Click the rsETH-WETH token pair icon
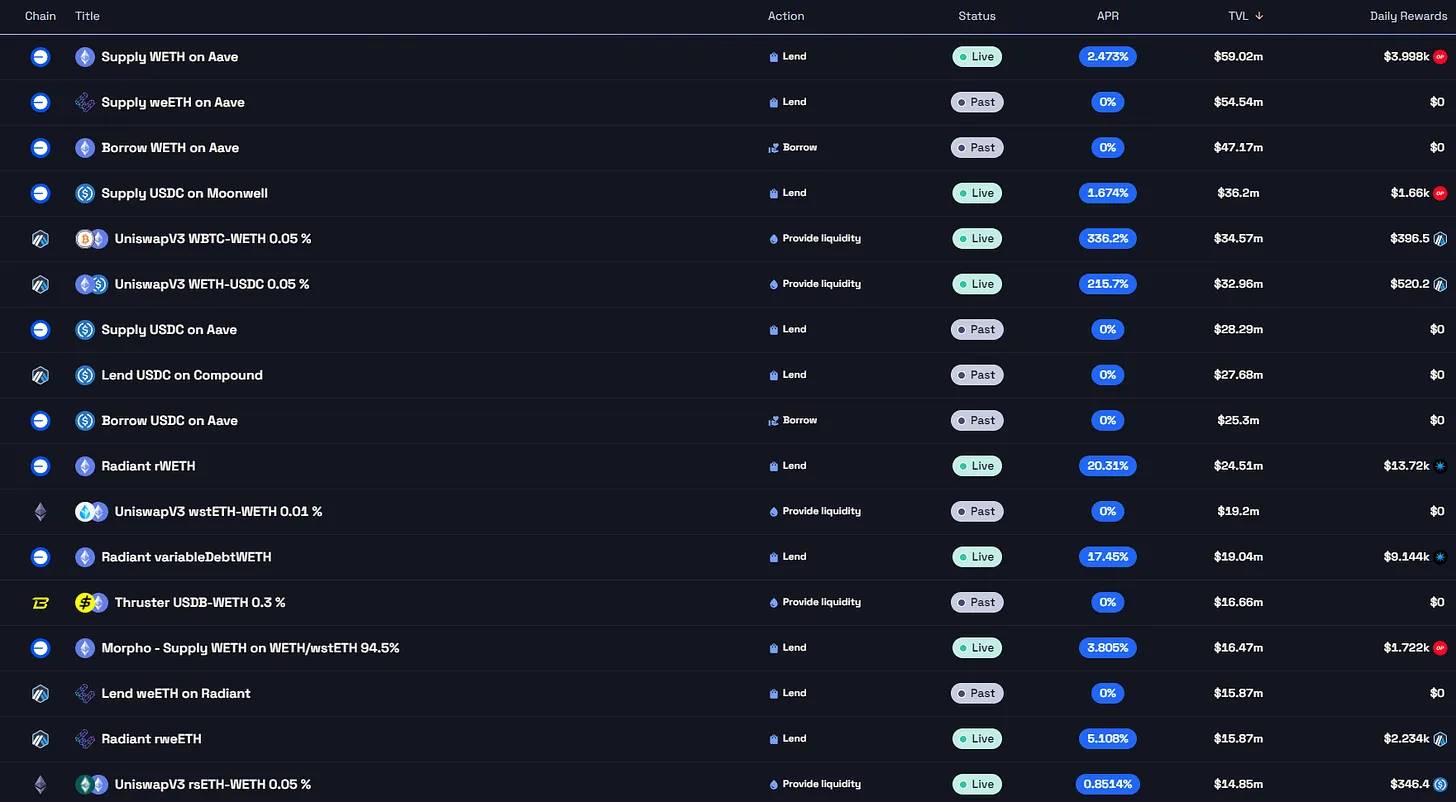Screen dimensions: 1456x802 pyautogui.click(x=92, y=784)
